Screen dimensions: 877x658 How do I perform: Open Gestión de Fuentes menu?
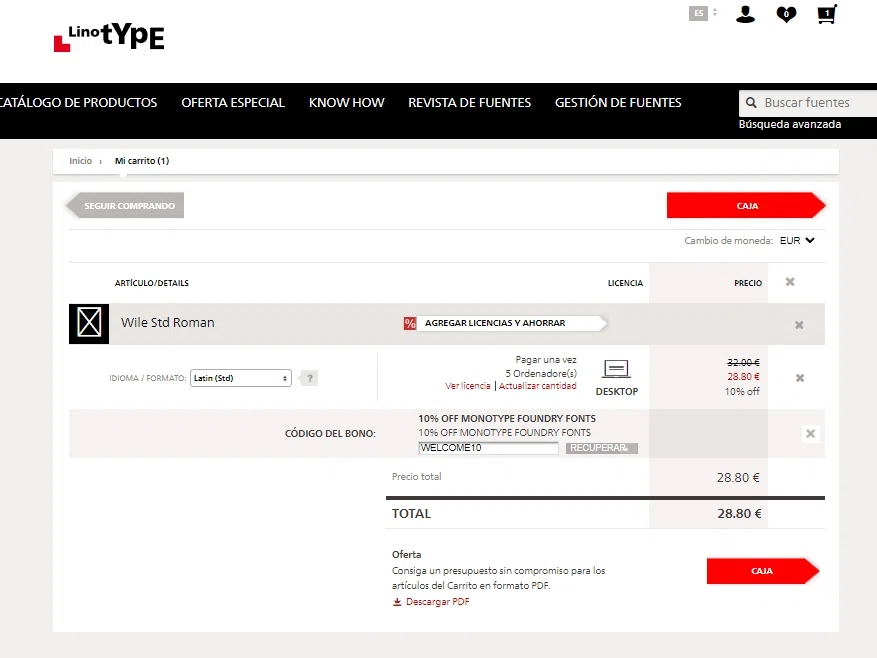[x=618, y=103]
